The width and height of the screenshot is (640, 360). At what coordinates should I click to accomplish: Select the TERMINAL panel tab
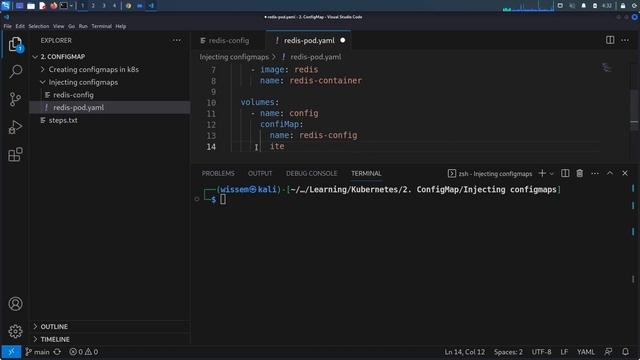(x=366, y=173)
